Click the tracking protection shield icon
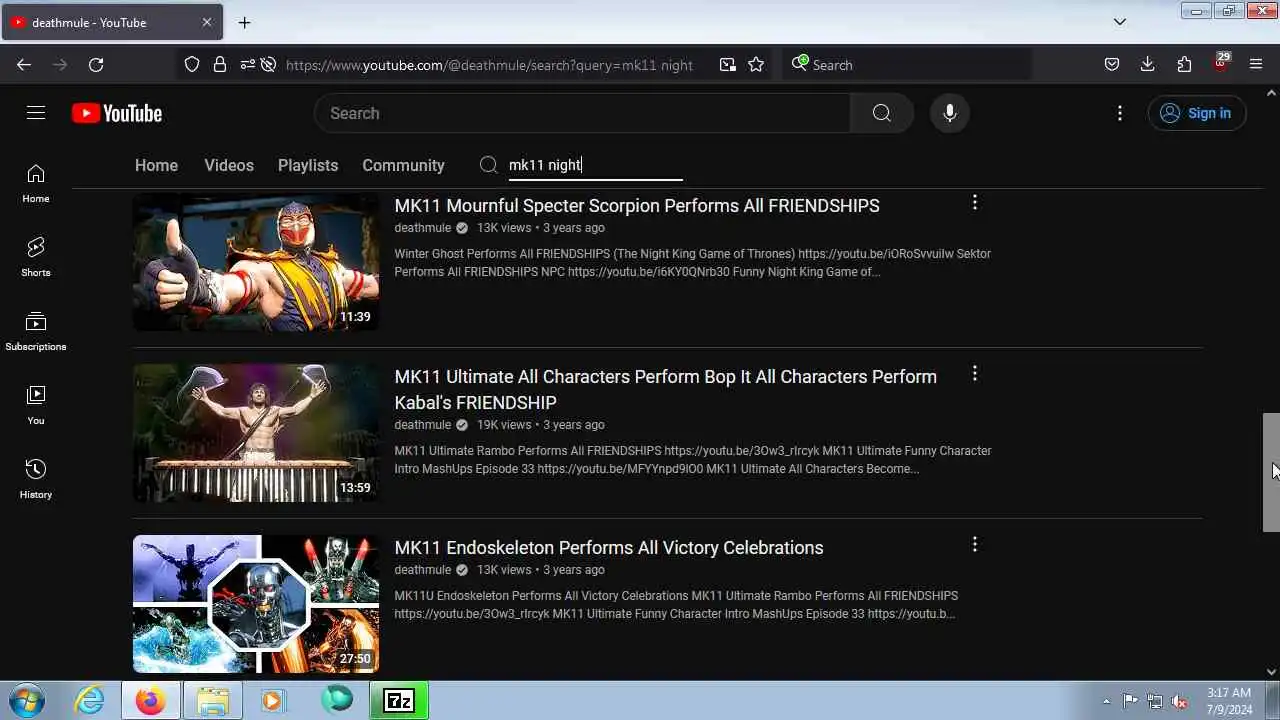The width and height of the screenshot is (1280, 720). 192,64
